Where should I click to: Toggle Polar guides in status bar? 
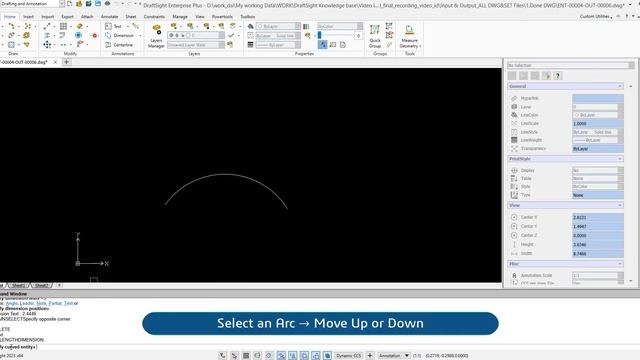(269, 356)
